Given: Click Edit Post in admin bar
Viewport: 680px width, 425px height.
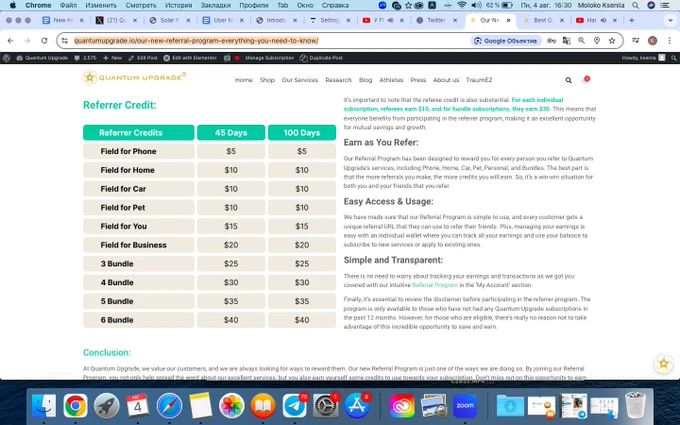Looking at the screenshot, I should (x=144, y=58).
